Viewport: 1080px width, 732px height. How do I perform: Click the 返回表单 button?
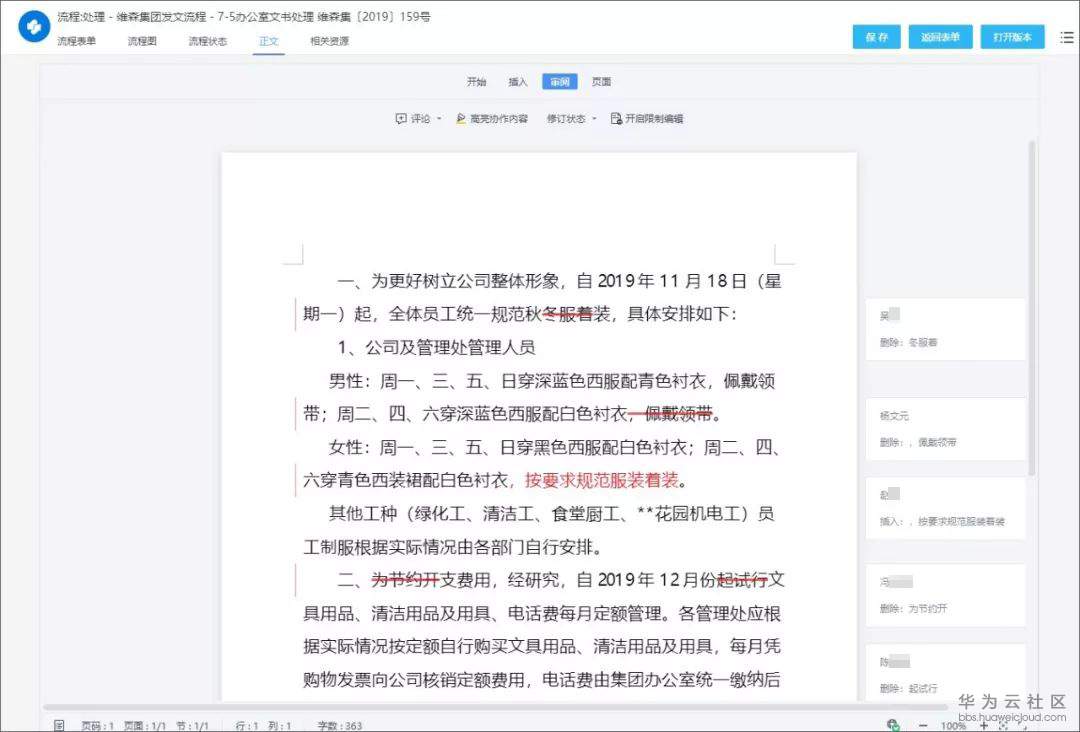(940, 35)
